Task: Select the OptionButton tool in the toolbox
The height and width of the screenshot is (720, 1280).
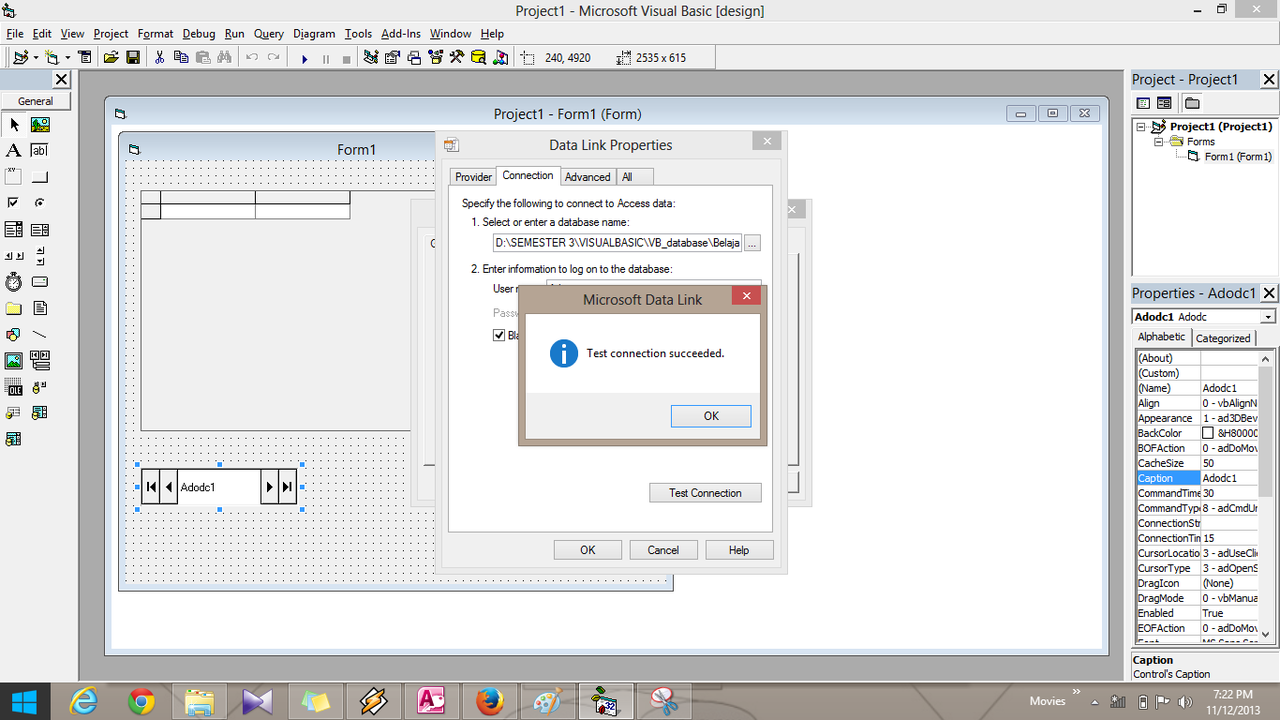Action: point(40,203)
